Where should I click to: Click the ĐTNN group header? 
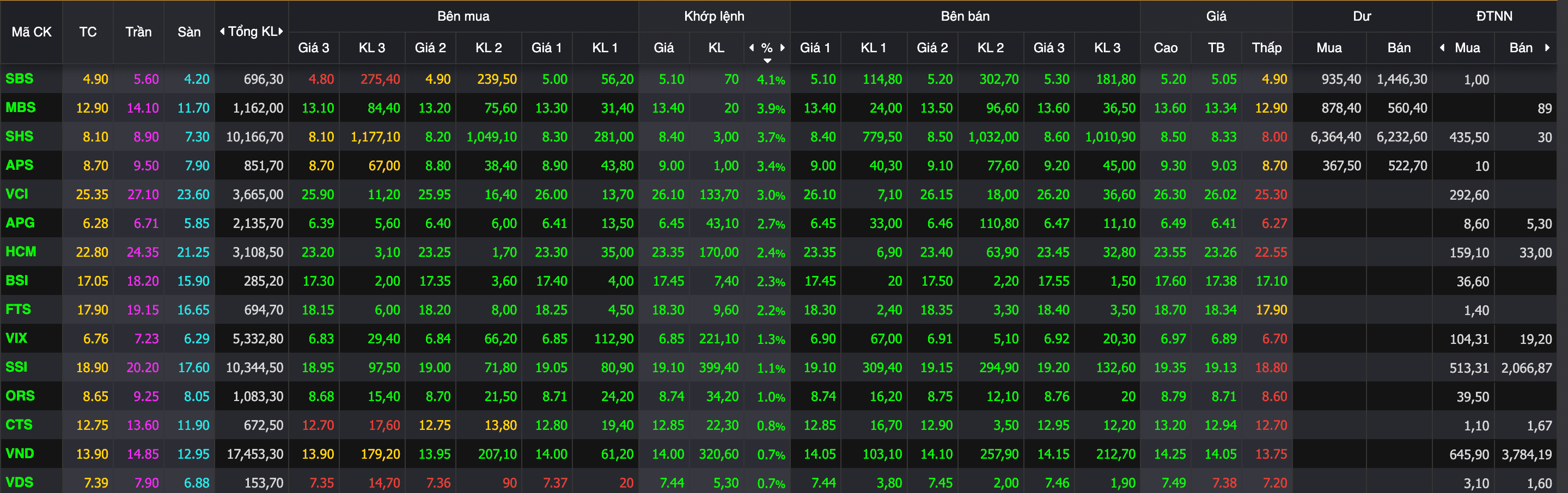coord(1494,16)
